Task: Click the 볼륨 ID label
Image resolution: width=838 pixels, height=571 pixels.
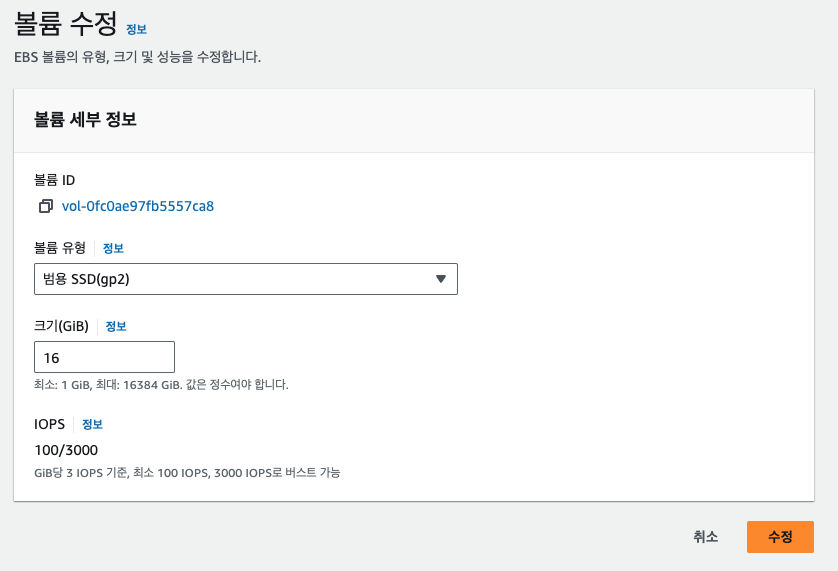Action: [x=55, y=180]
